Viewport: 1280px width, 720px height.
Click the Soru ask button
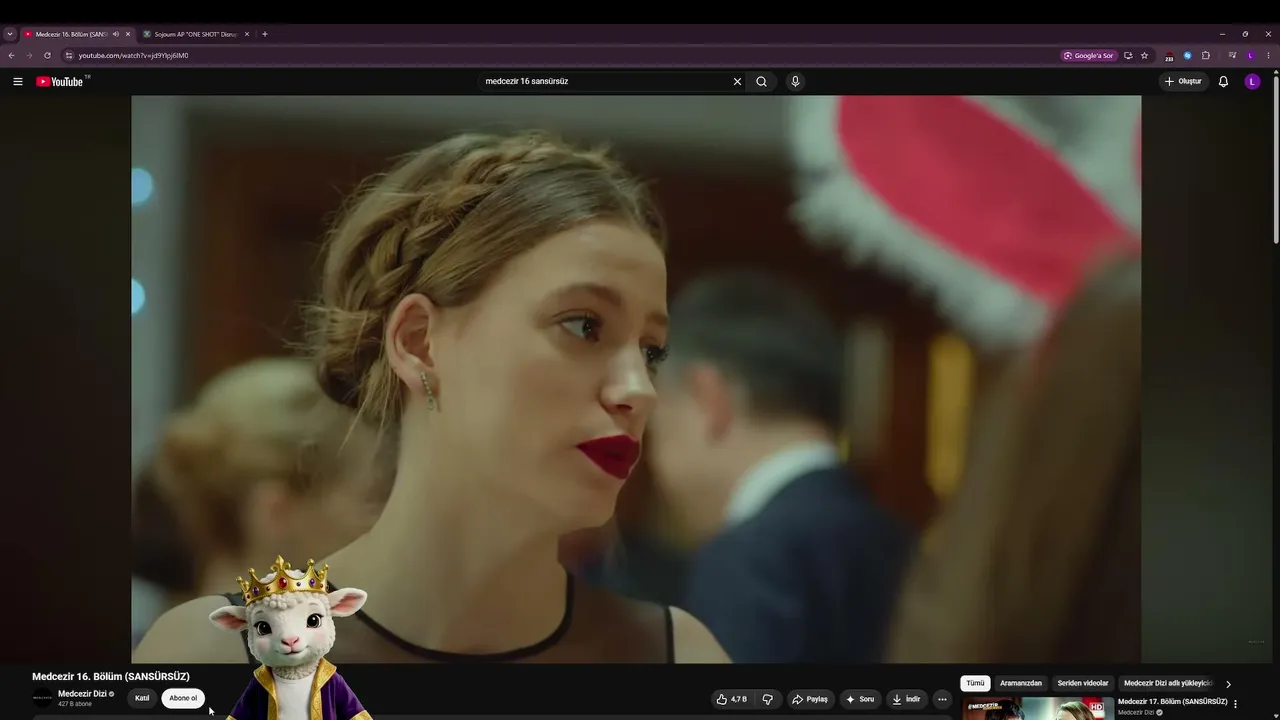[860, 699]
